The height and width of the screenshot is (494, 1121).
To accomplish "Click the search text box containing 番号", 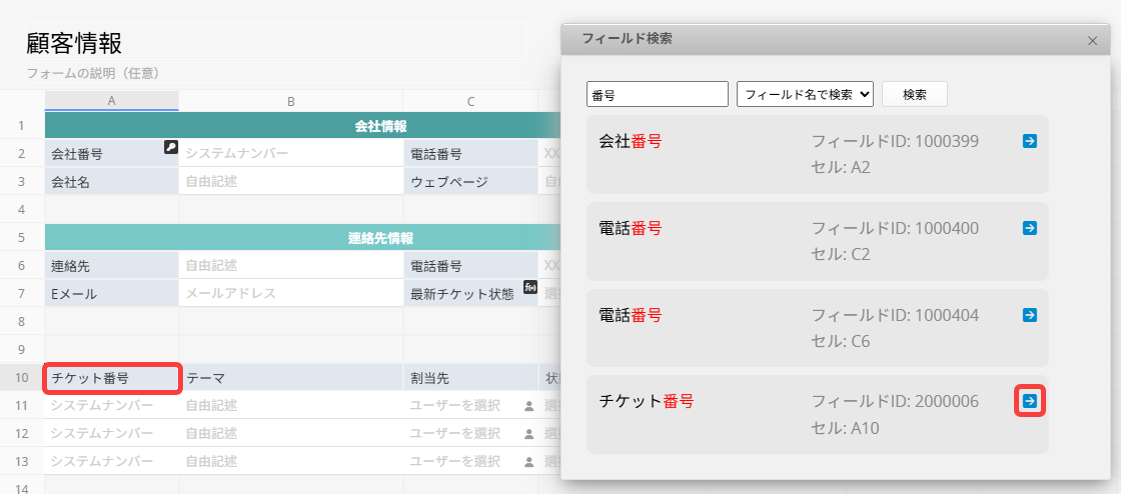I will (657, 94).
